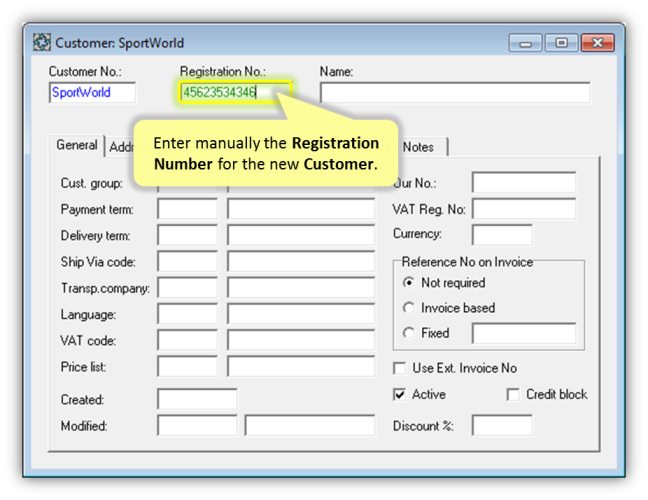Click the VAT Reg. No input field

(x=524, y=209)
